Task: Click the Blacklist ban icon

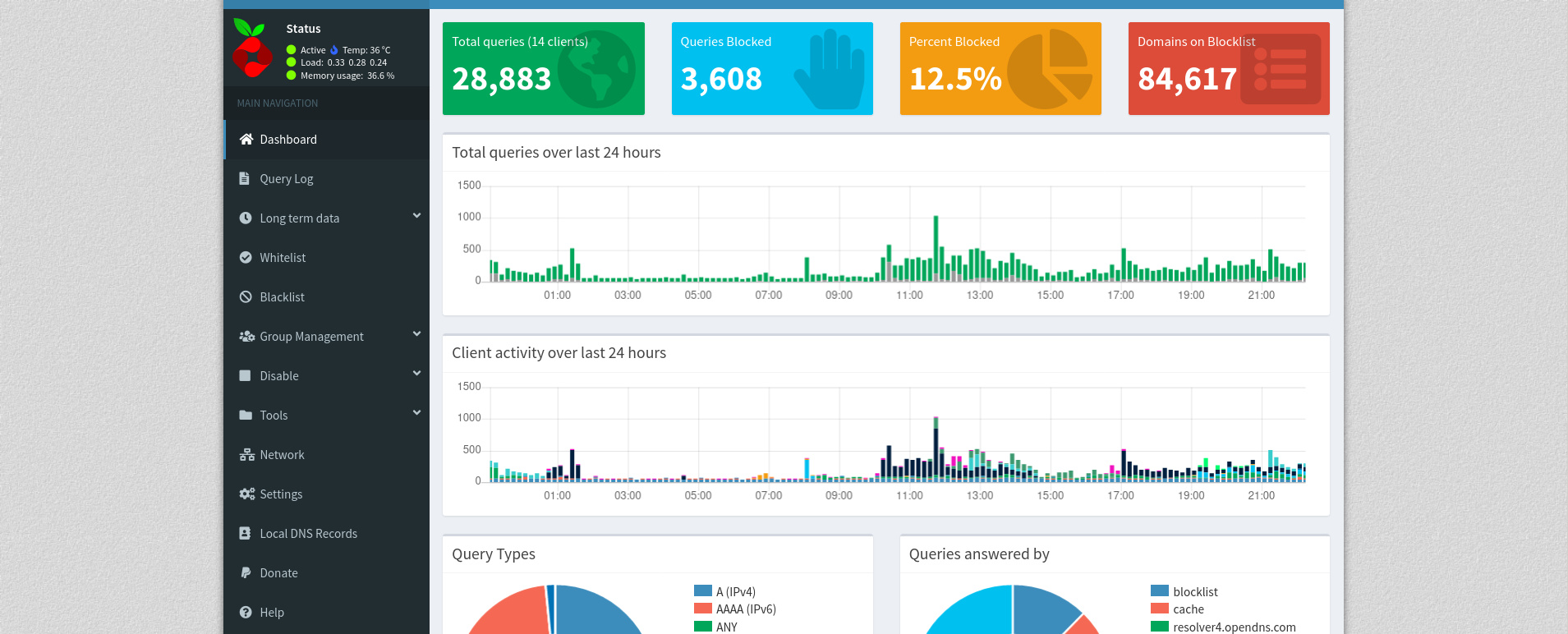Action: click(x=246, y=296)
